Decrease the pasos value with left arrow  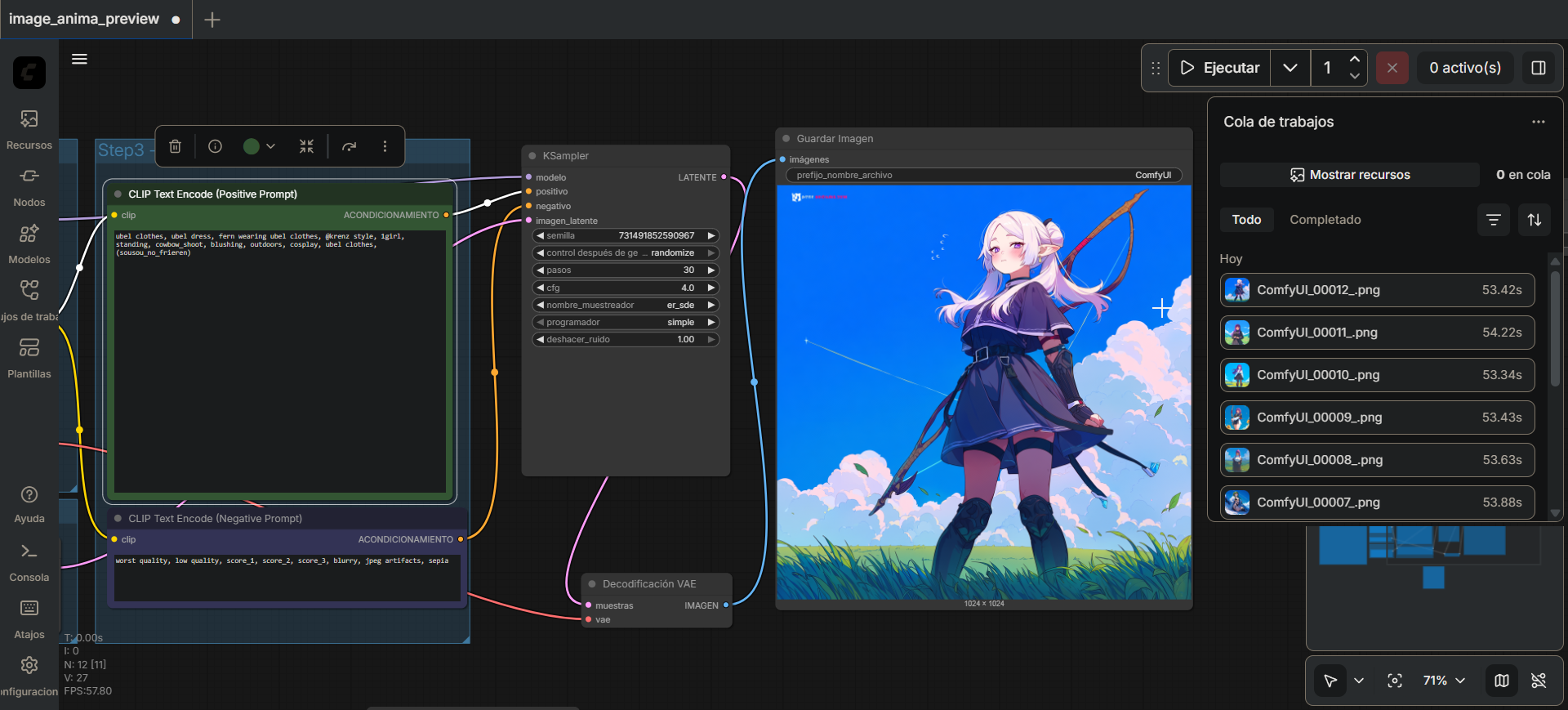(540, 270)
